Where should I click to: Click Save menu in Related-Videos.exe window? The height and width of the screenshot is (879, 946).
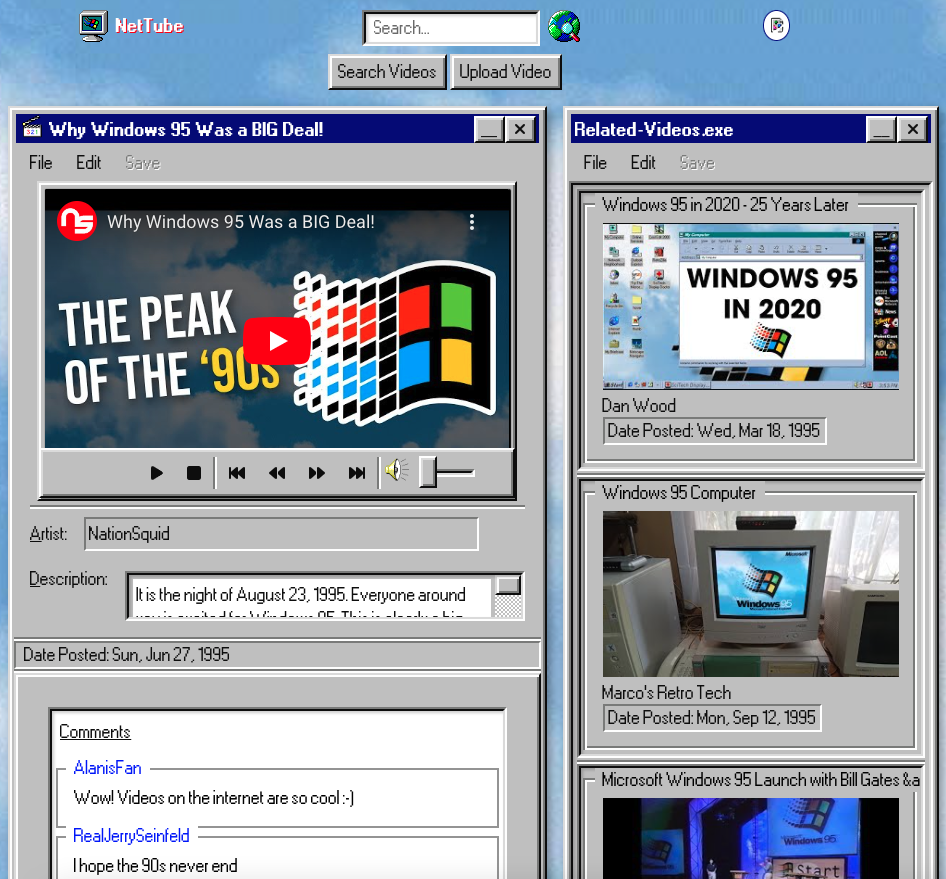click(x=697, y=163)
